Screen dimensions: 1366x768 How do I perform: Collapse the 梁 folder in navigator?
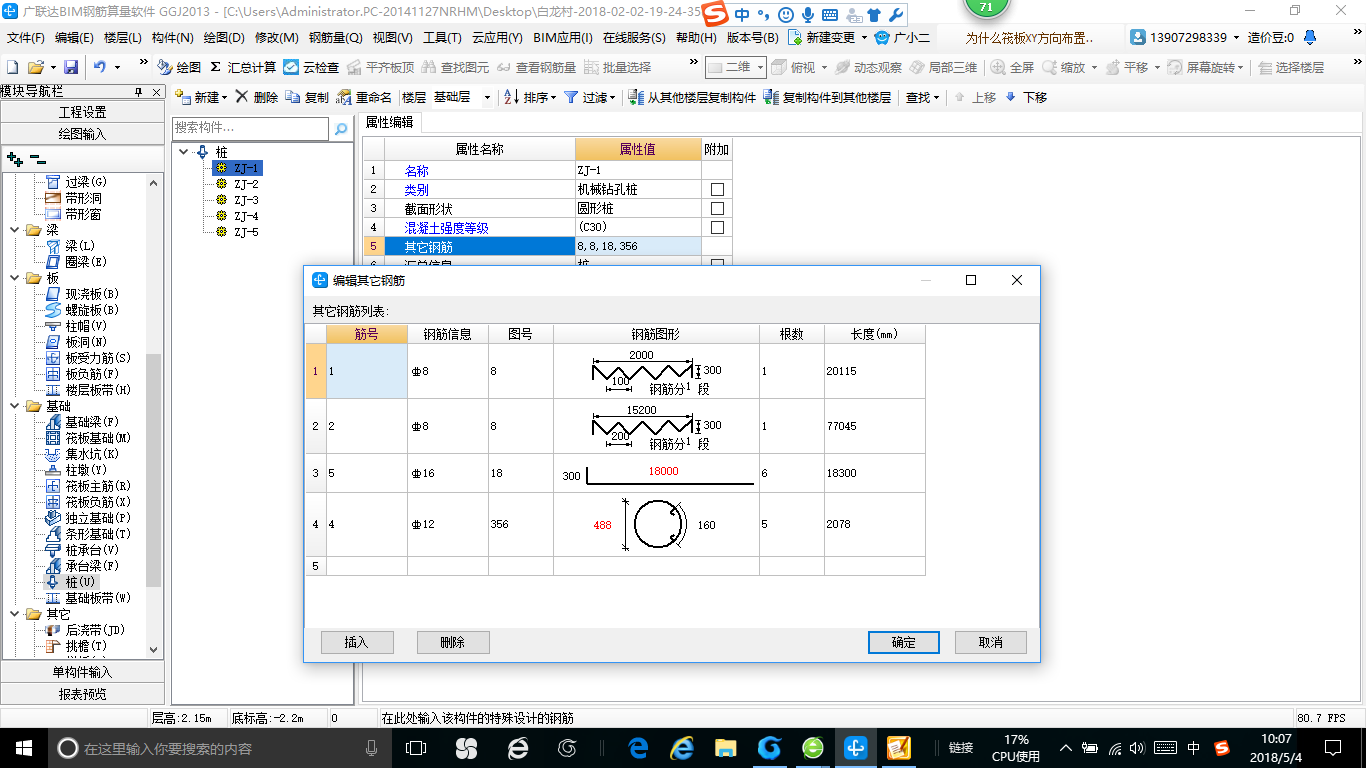tap(15, 230)
